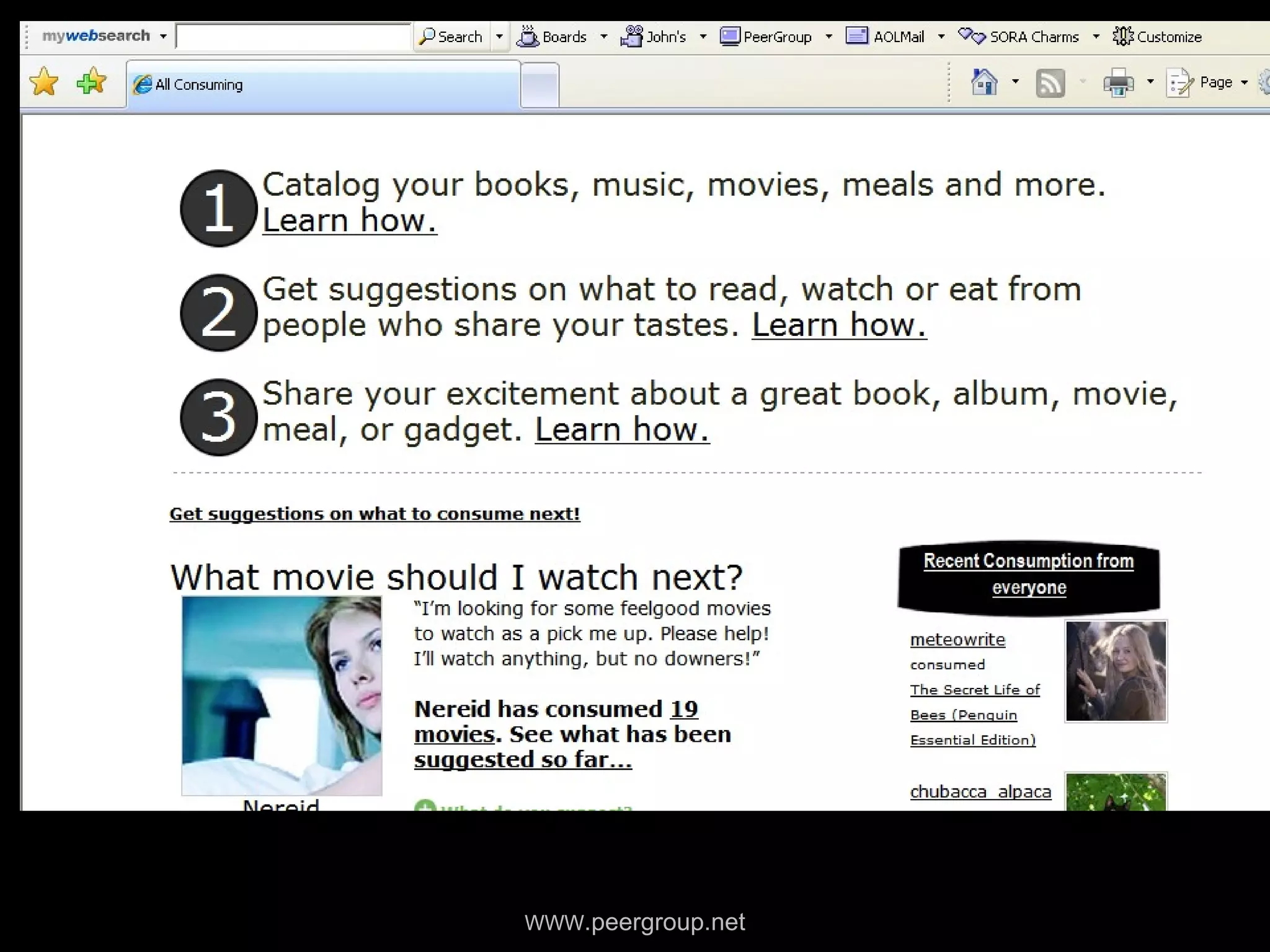
Task: Click the "What movie should I watch next?" heading
Action: point(456,577)
